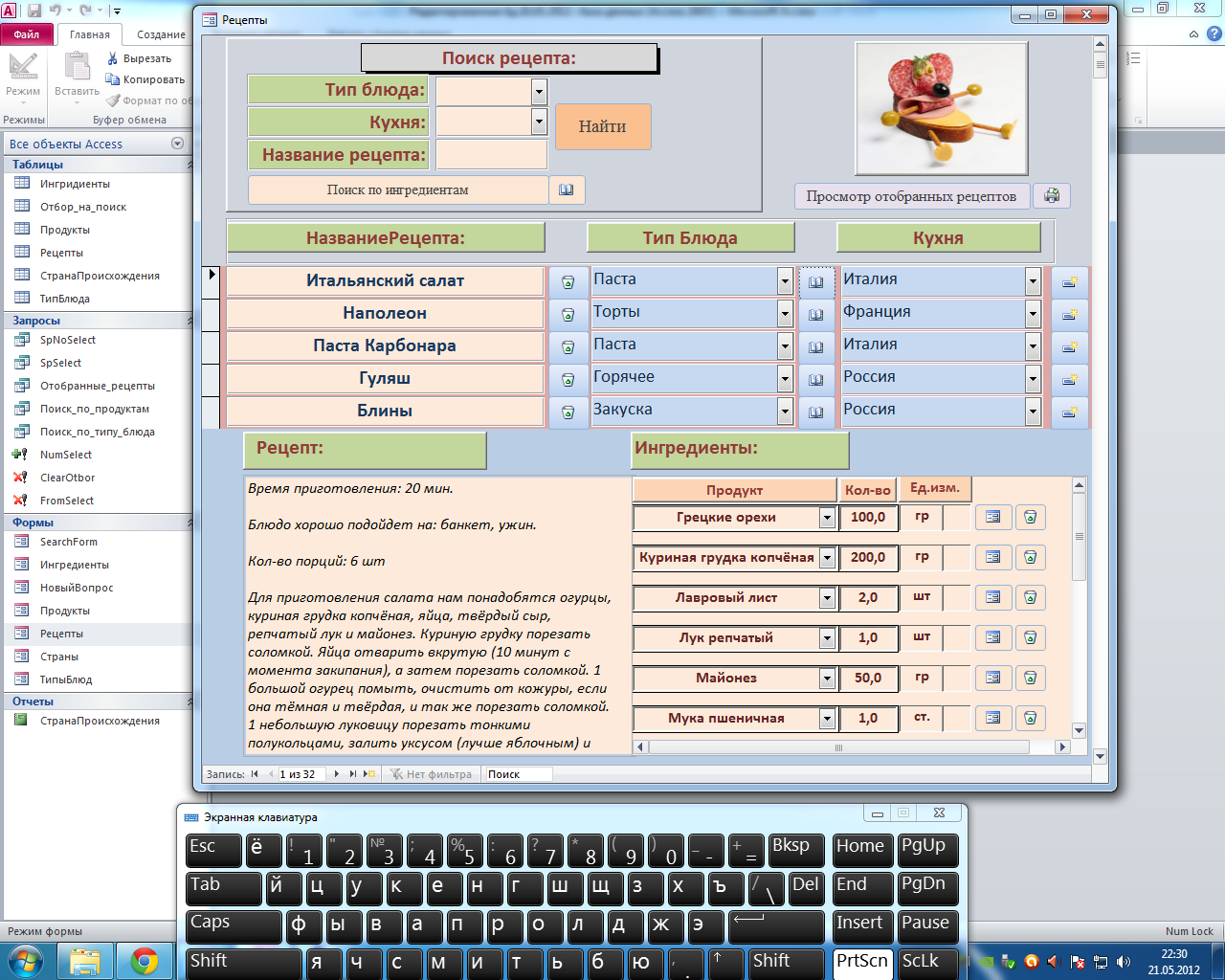Select the Паста Карбонара record row selector
Image resolution: width=1225 pixels, height=980 pixels.
click(212, 346)
